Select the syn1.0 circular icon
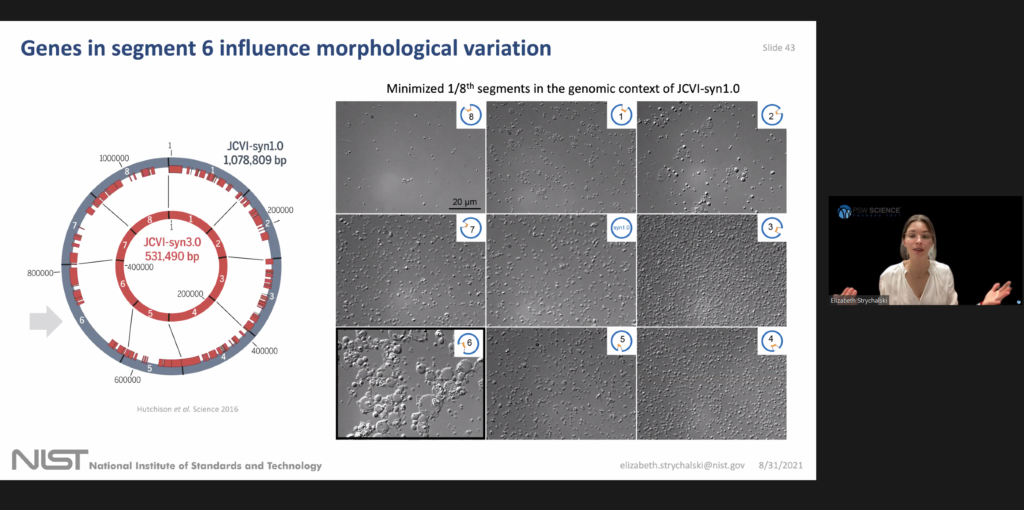Image resolution: width=1024 pixels, height=510 pixels. (x=621, y=229)
